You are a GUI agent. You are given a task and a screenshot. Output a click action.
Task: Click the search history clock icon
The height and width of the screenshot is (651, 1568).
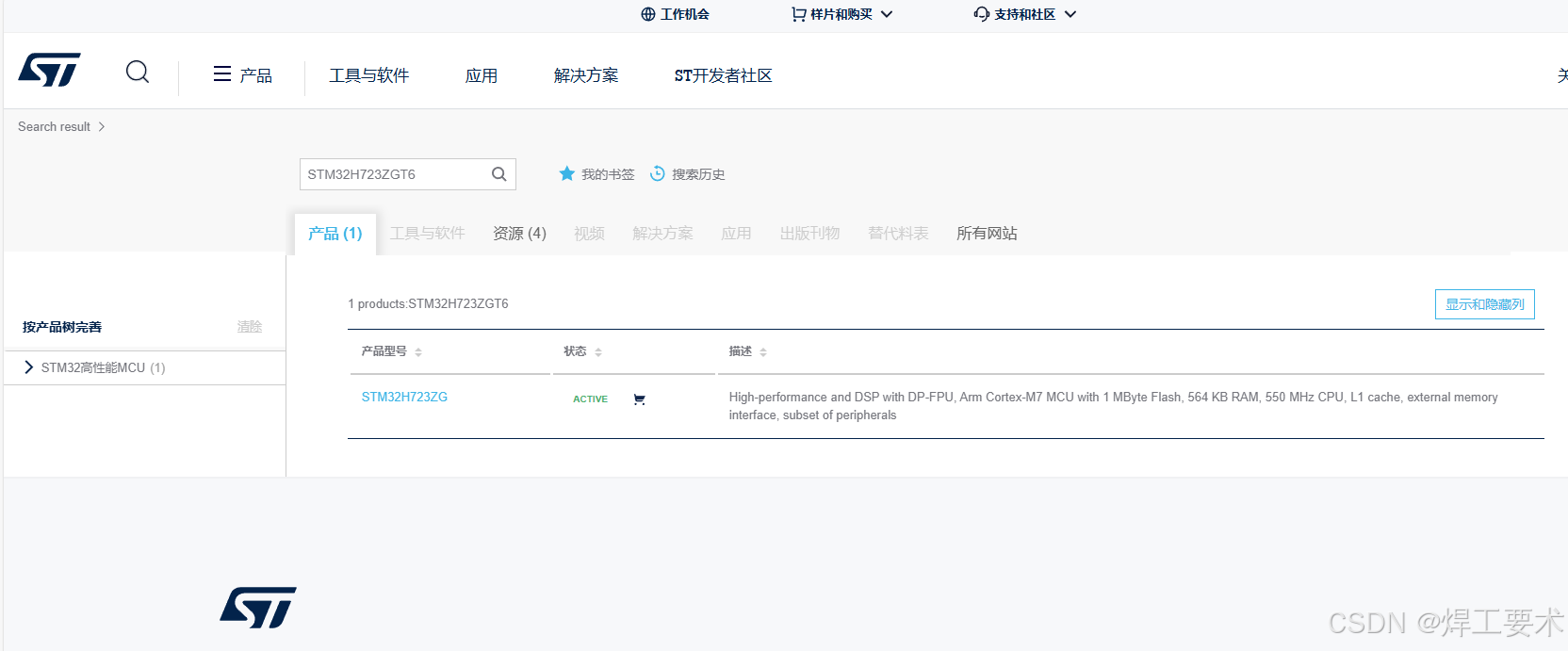tap(658, 173)
